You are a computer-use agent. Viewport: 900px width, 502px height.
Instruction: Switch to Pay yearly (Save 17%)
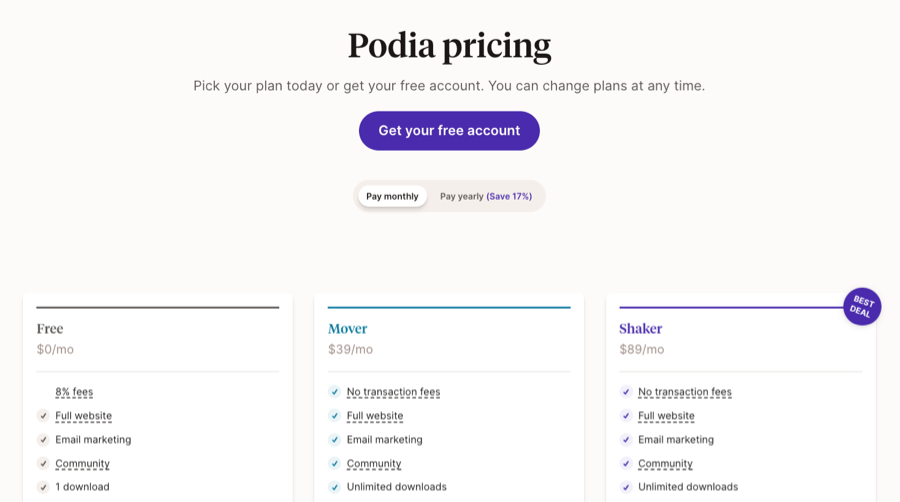(x=486, y=196)
